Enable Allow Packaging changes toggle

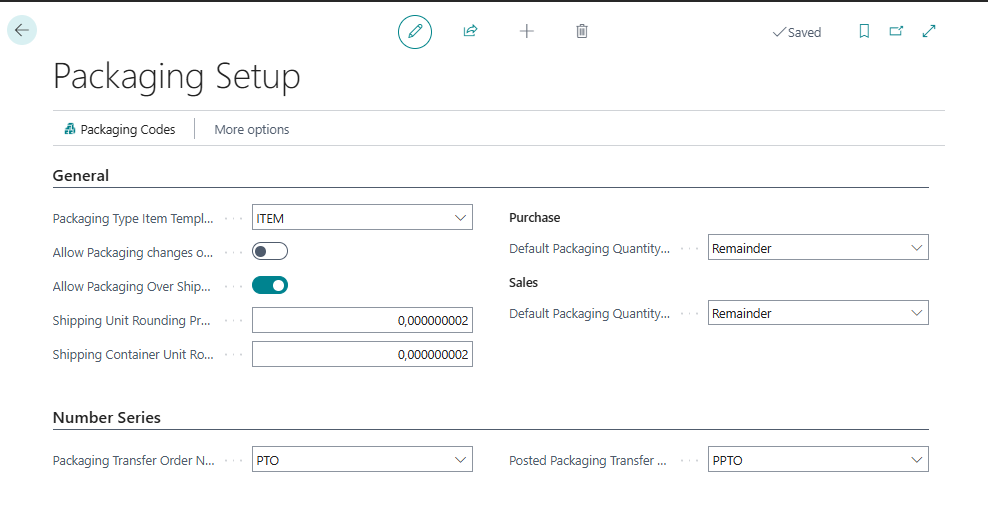point(270,252)
